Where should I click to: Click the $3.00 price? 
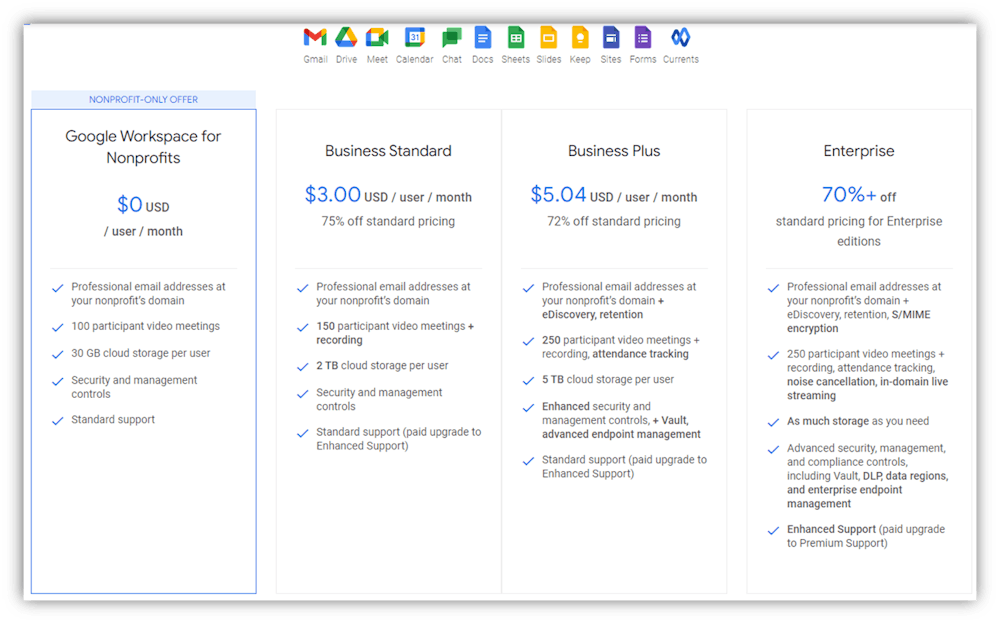point(333,195)
